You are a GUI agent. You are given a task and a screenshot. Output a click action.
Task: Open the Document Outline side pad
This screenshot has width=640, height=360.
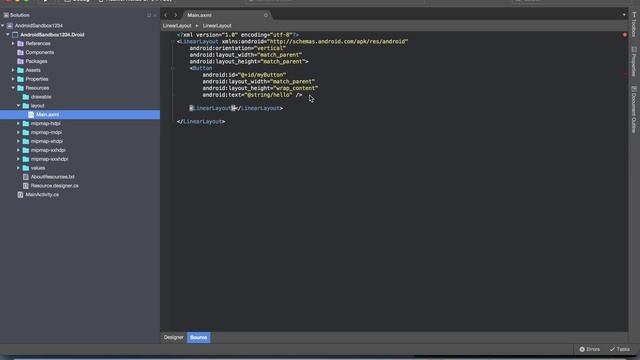634,109
